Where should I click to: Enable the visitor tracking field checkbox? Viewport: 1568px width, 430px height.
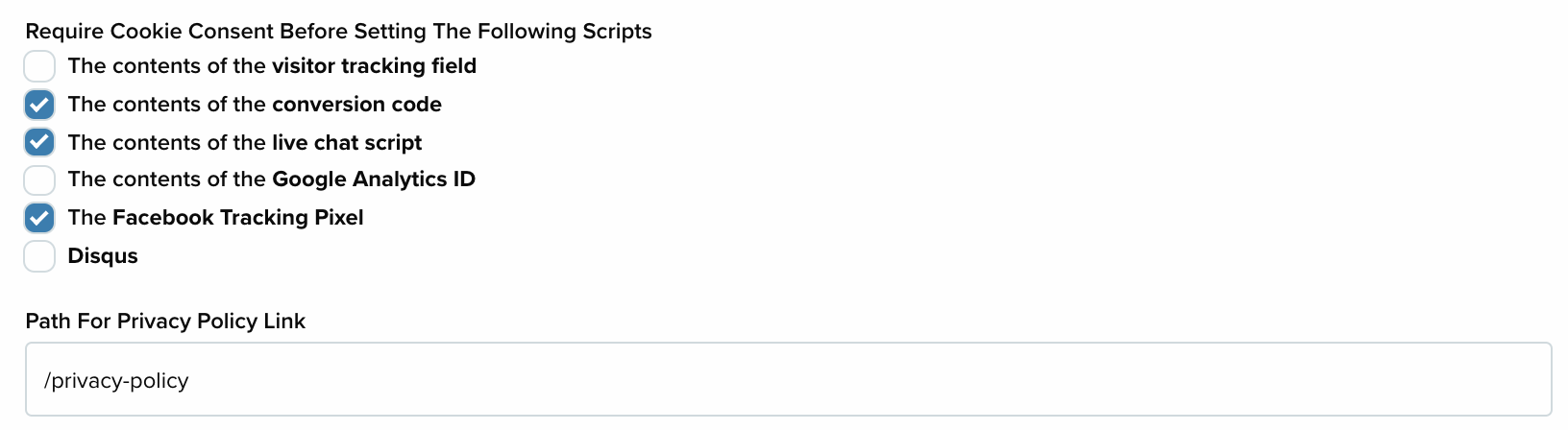pyautogui.click(x=39, y=66)
